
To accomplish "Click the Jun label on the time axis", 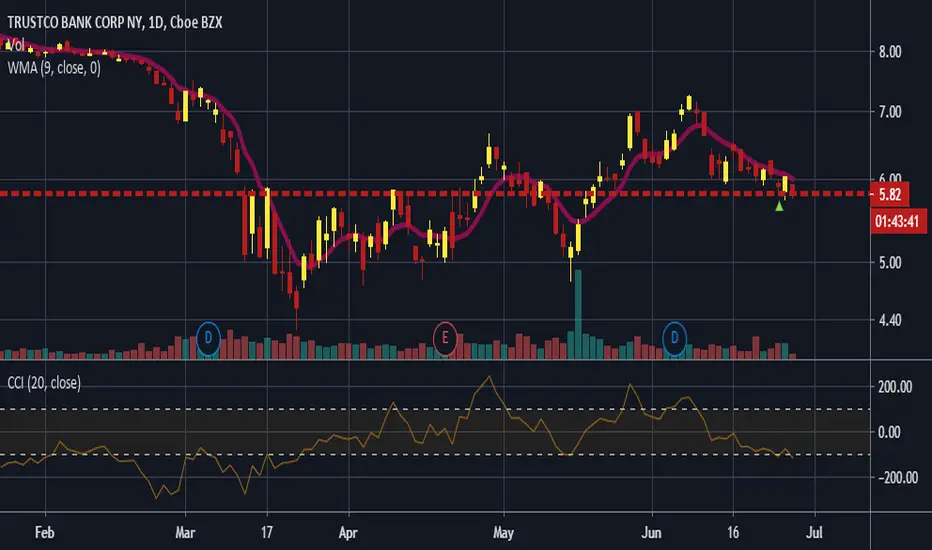I will point(651,532).
